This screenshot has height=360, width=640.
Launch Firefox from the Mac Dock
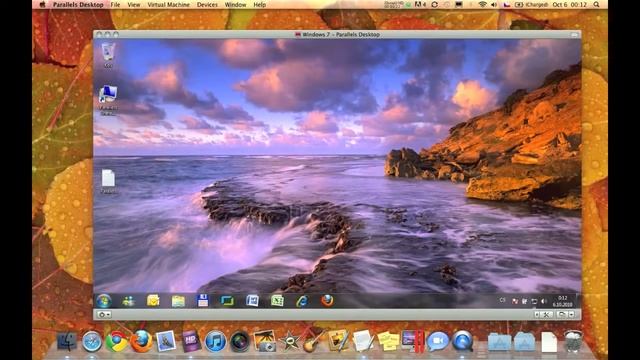141,342
